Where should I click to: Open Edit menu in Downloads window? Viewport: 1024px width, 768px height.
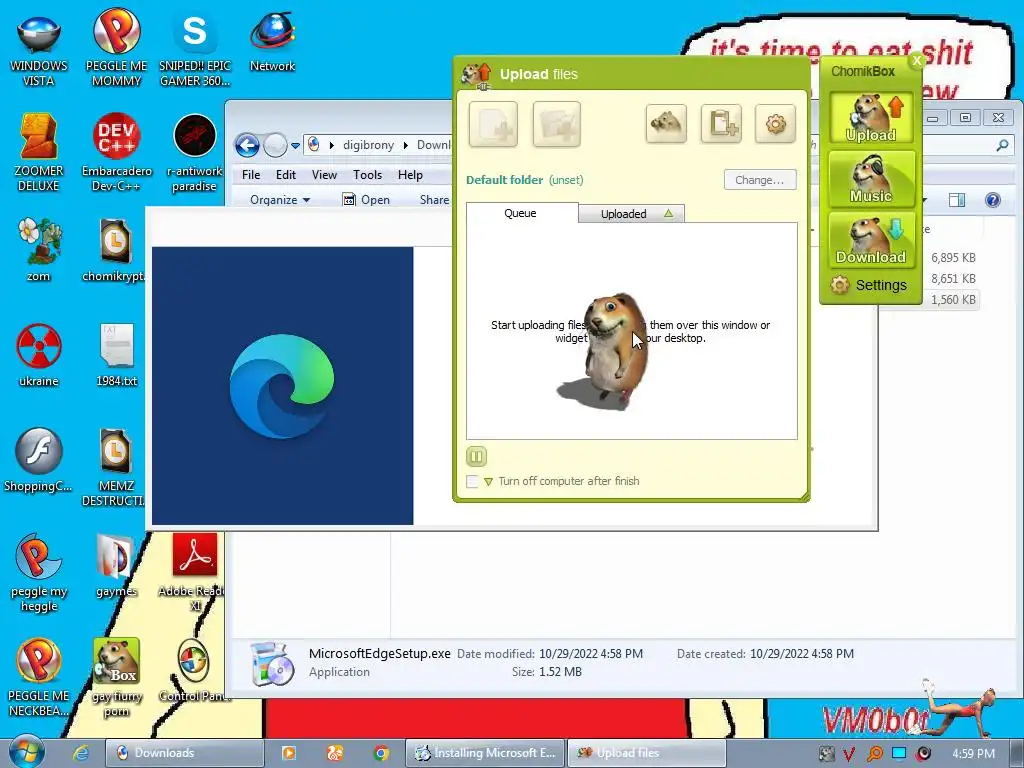point(285,175)
